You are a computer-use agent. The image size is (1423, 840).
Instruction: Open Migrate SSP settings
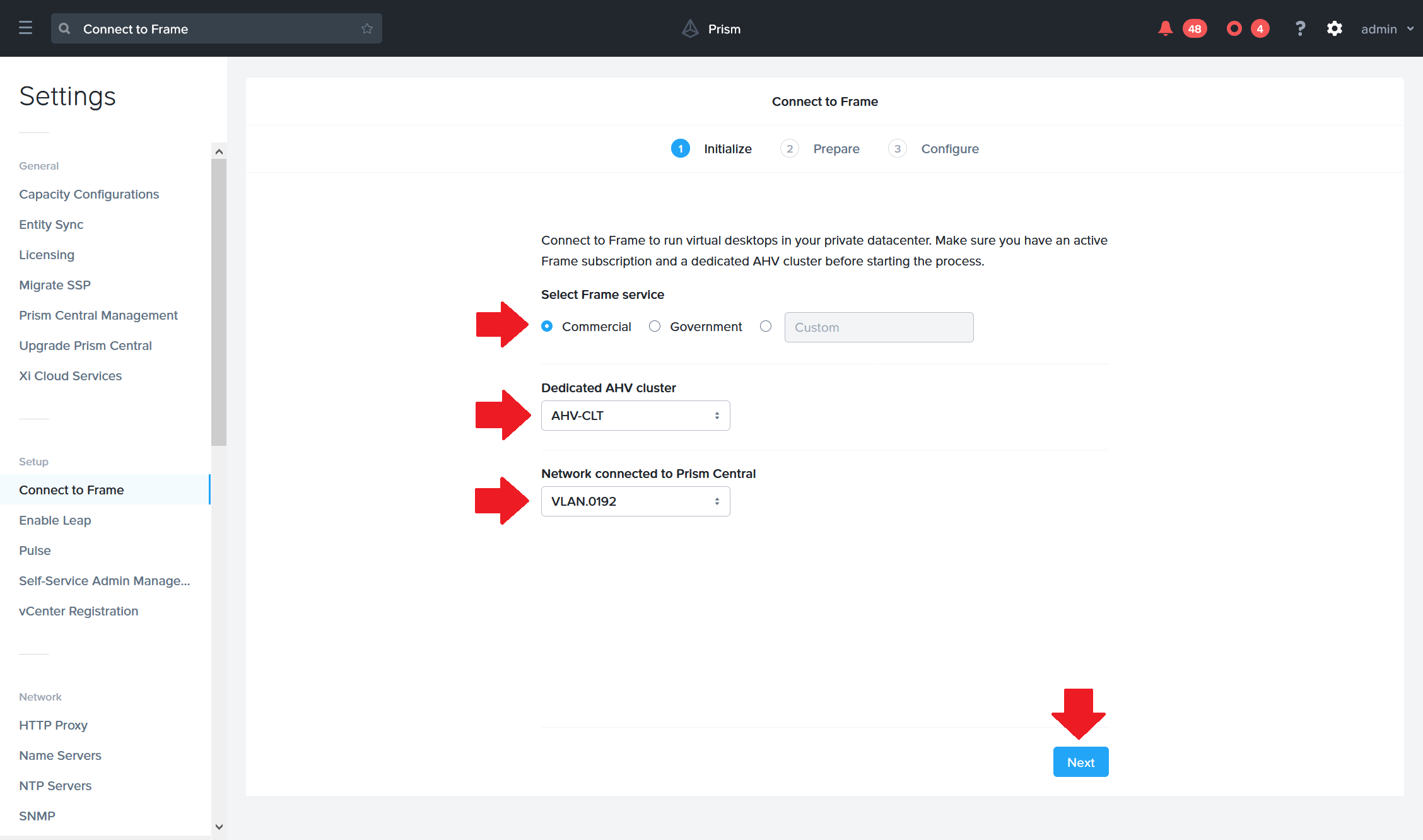click(55, 285)
